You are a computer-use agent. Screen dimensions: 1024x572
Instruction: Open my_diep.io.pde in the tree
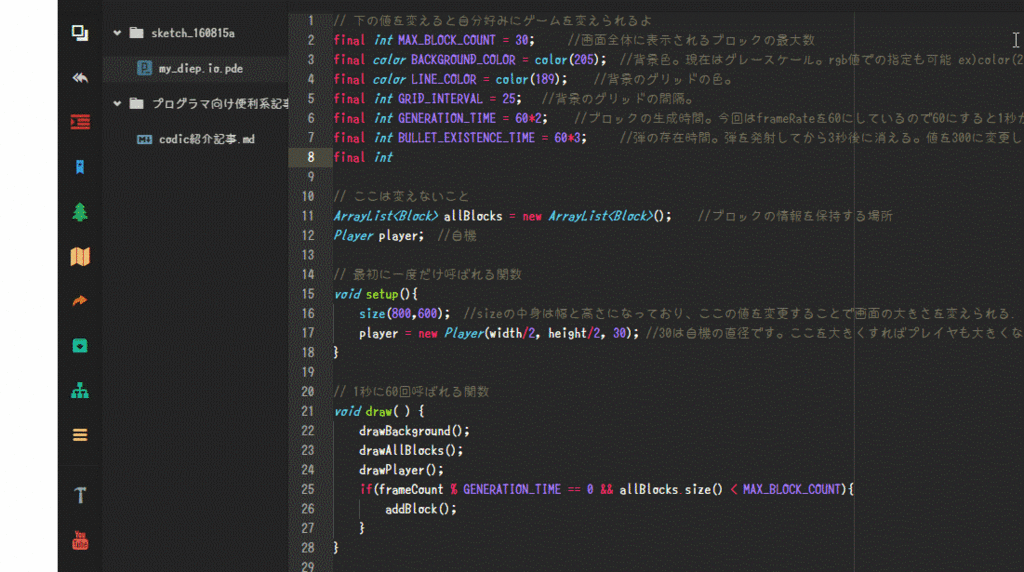(200, 68)
